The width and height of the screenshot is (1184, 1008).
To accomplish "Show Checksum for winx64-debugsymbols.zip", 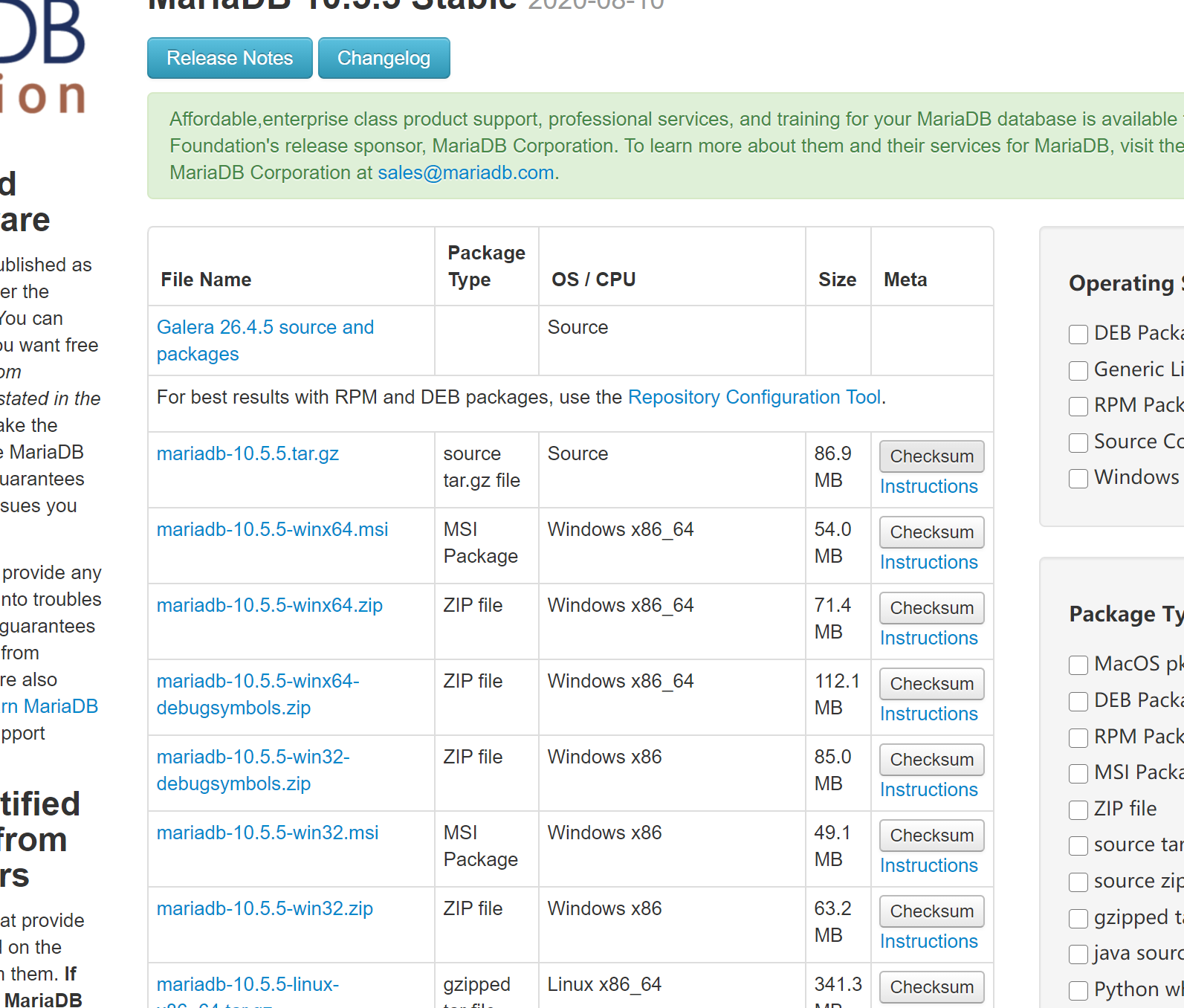I will [931, 684].
